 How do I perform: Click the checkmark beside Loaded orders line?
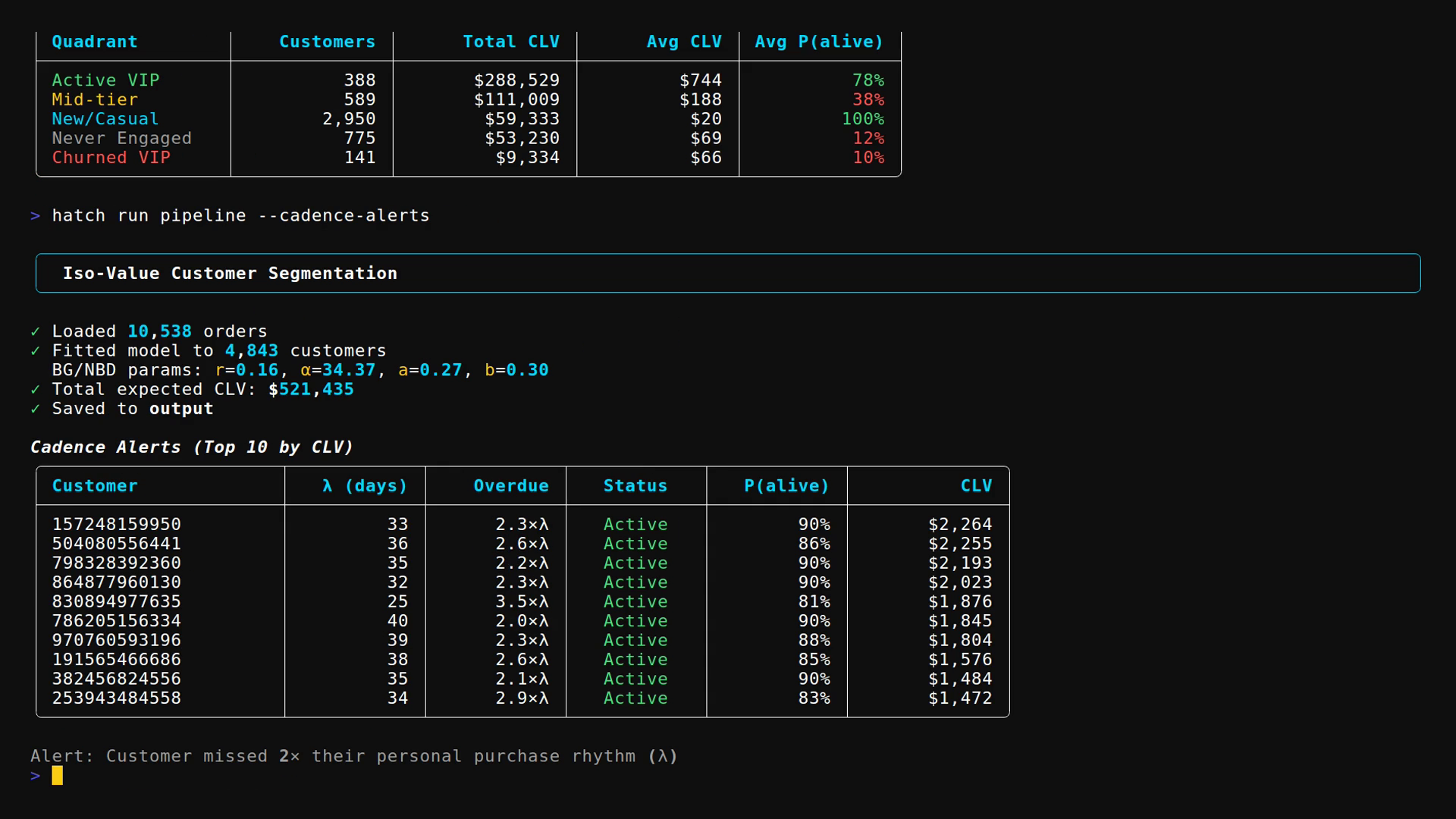[35, 331]
